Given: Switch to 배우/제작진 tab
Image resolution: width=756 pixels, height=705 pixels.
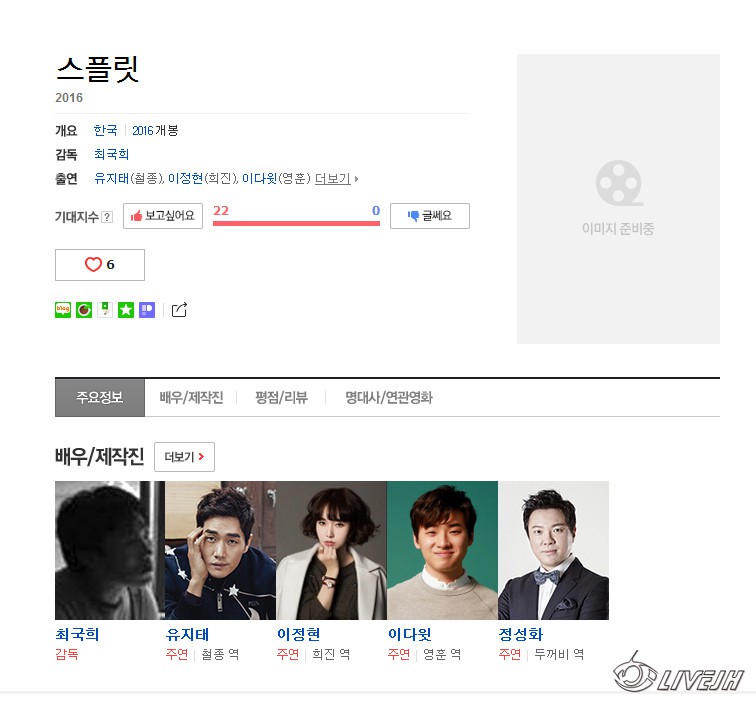Looking at the screenshot, I should click(x=191, y=397).
